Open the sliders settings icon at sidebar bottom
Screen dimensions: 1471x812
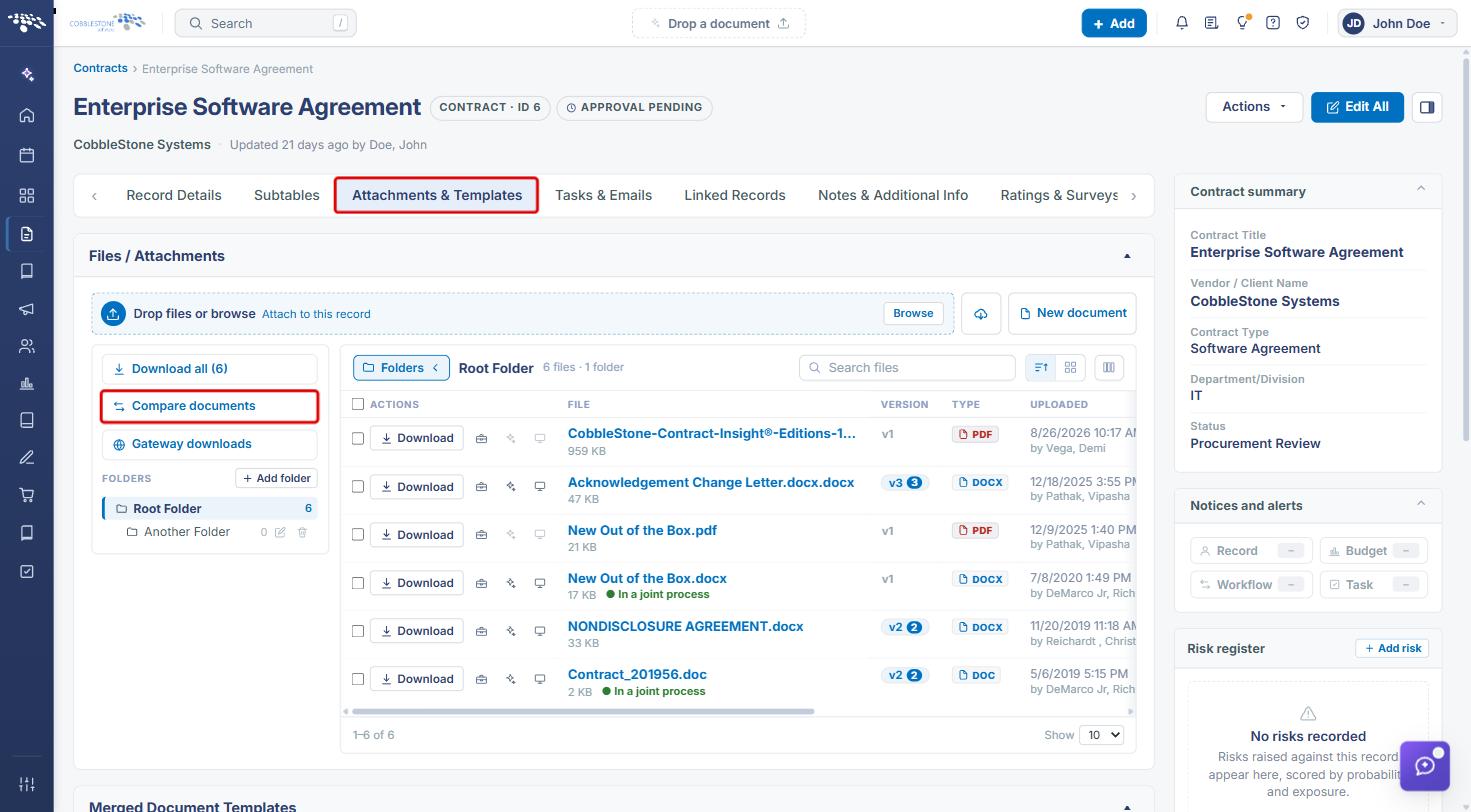coord(27,784)
